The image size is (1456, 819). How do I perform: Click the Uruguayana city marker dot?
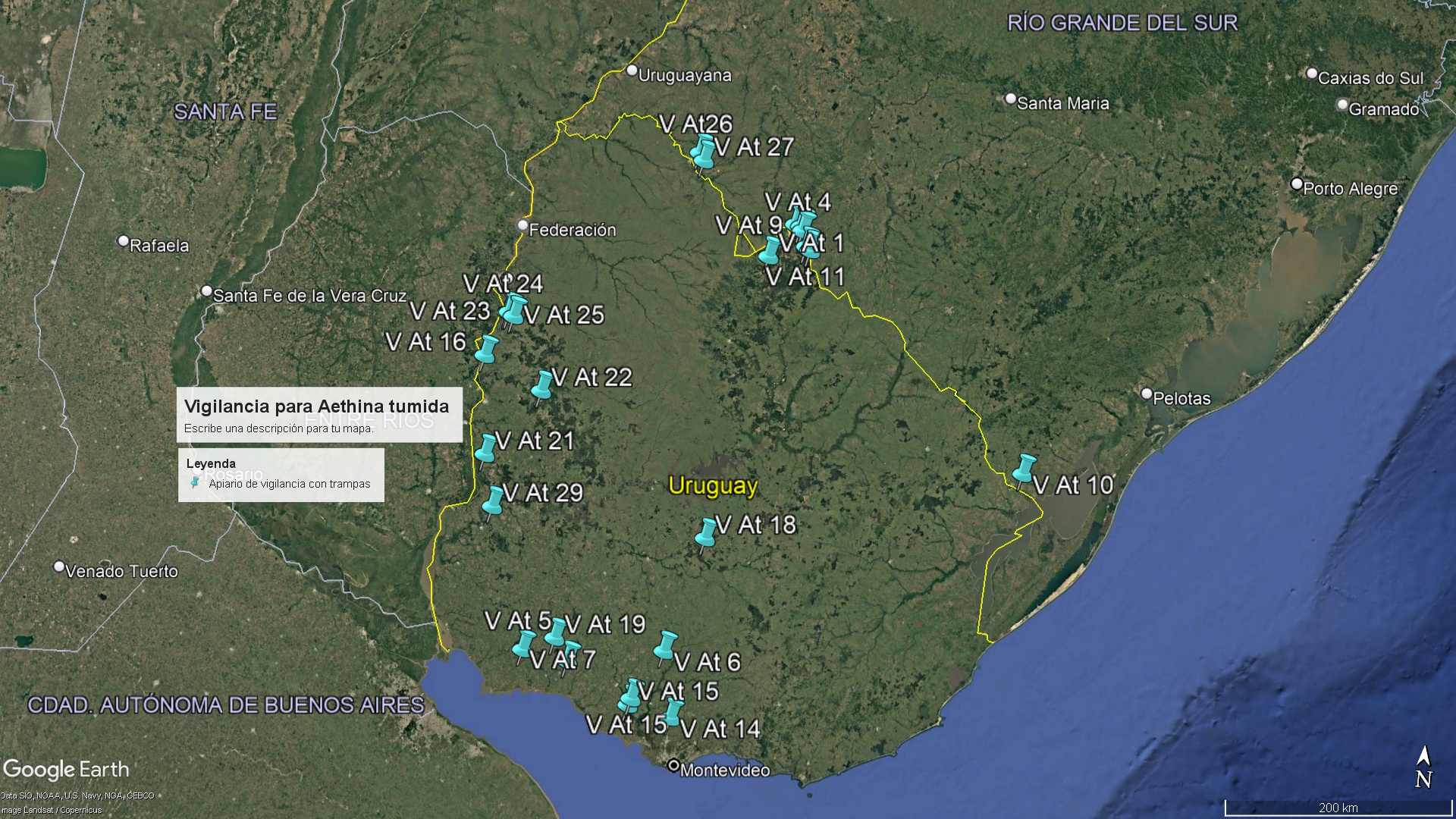point(632,71)
